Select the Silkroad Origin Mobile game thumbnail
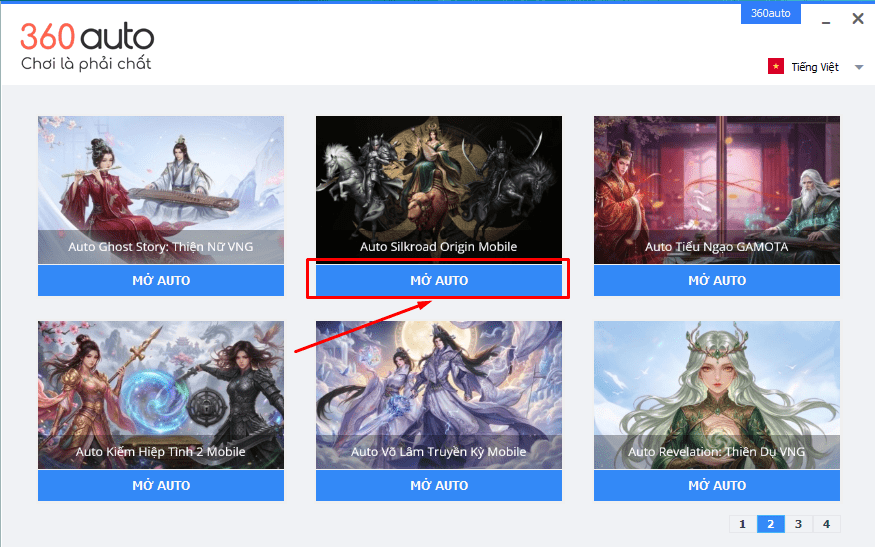This screenshot has height=547, width=875. (x=439, y=190)
